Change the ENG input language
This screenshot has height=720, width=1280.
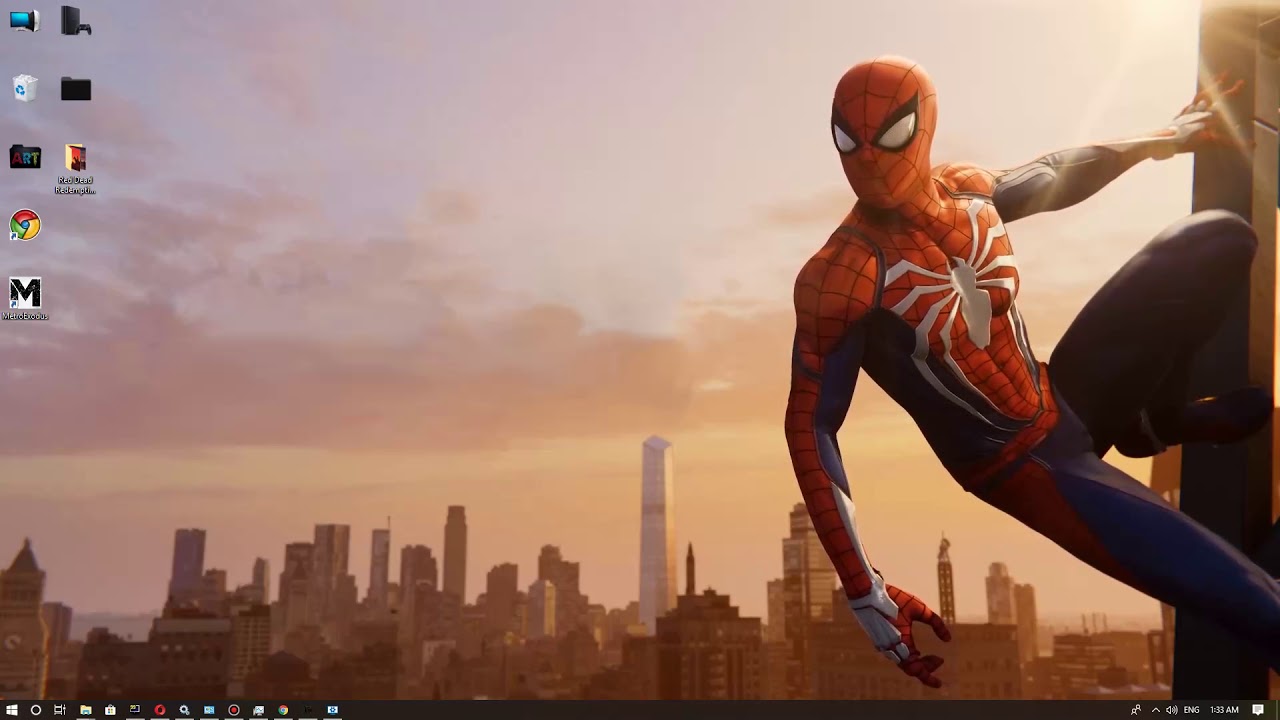point(1191,710)
